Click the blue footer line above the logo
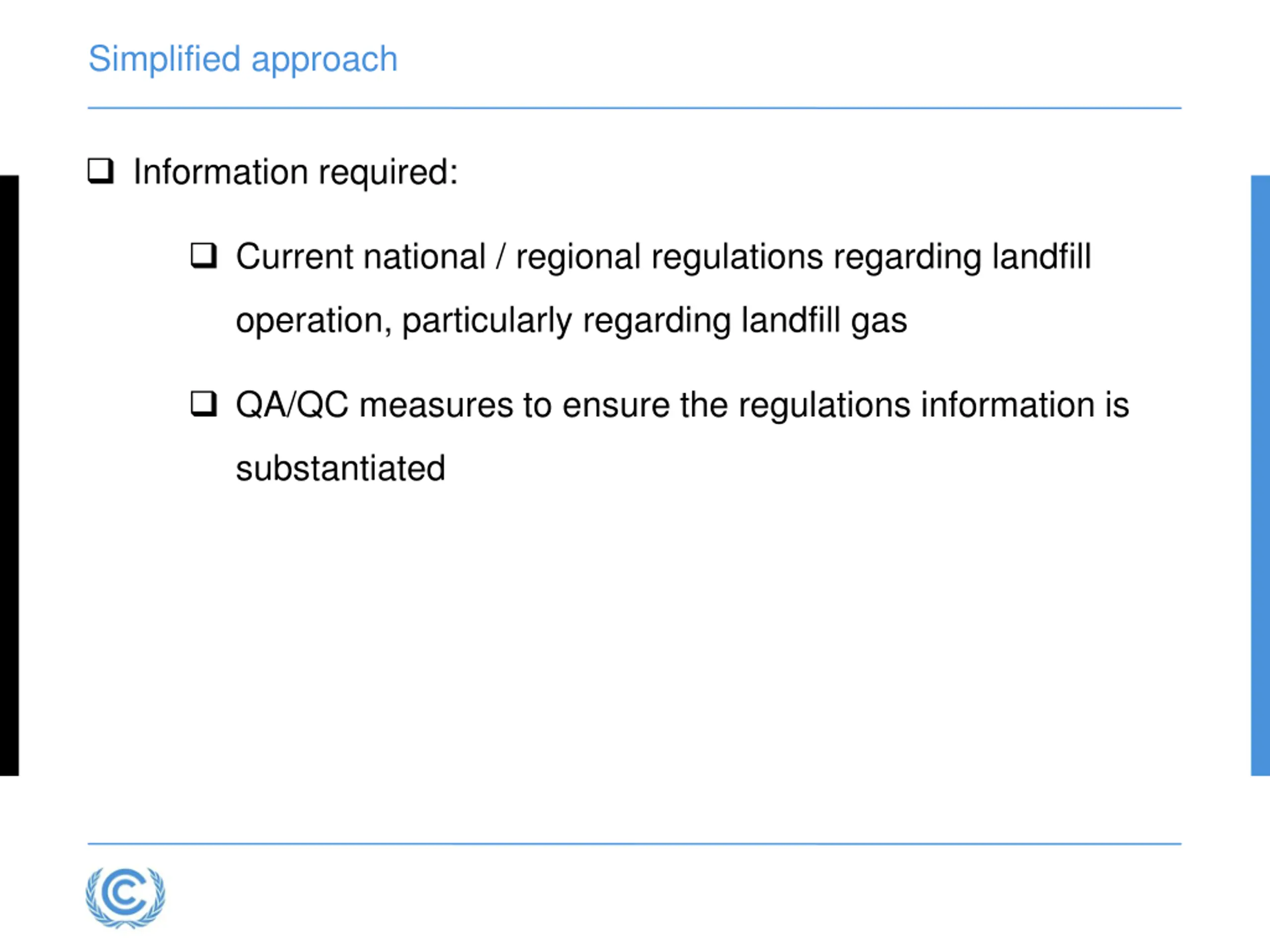 tap(635, 843)
